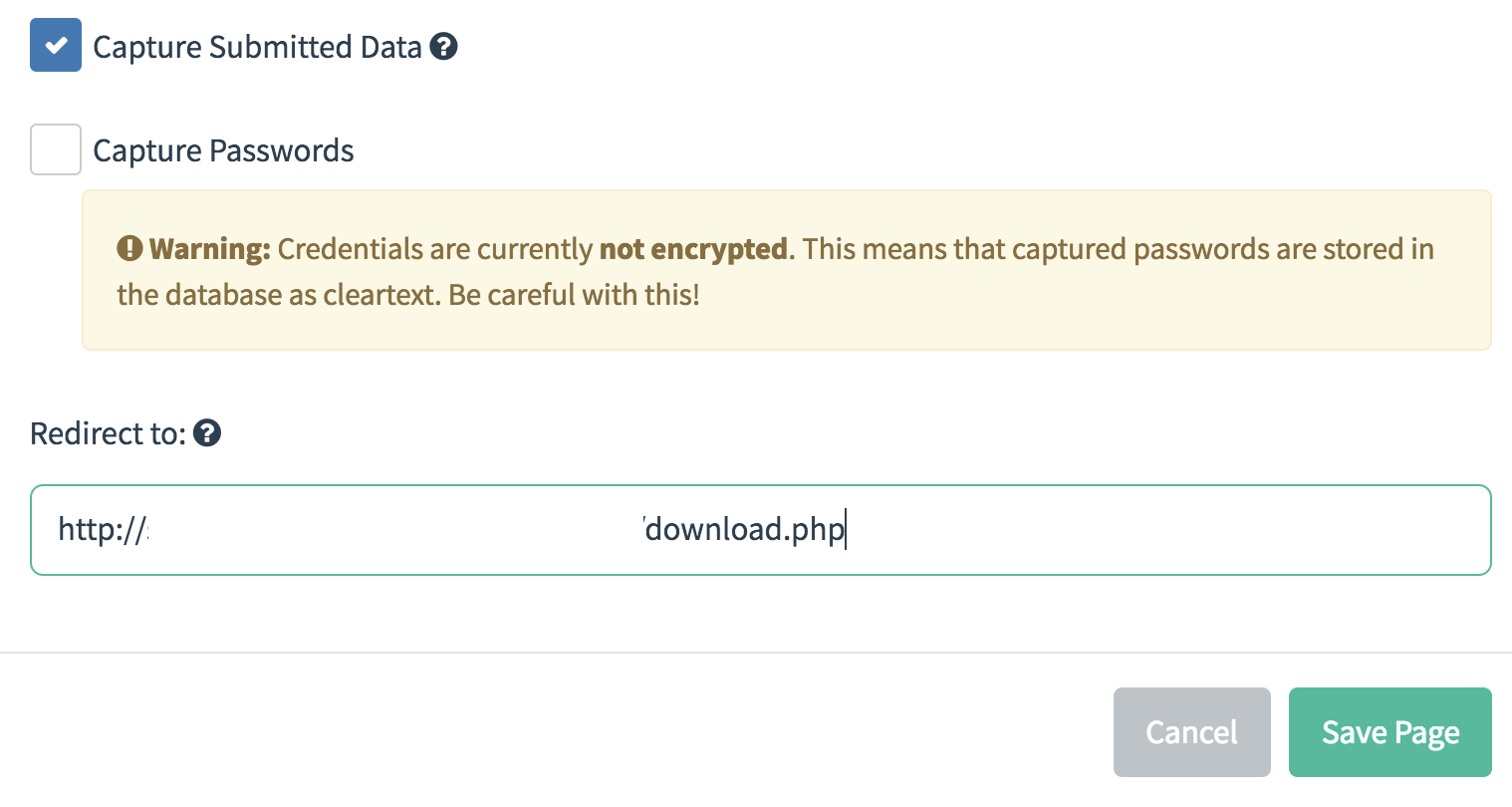
Task: Click "download.php" in the redirect URL
Action: click(744, 529)
